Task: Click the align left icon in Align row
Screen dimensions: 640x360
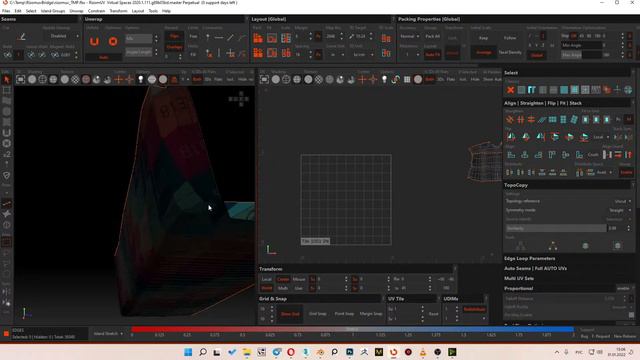Action: (x=511, y=155)
